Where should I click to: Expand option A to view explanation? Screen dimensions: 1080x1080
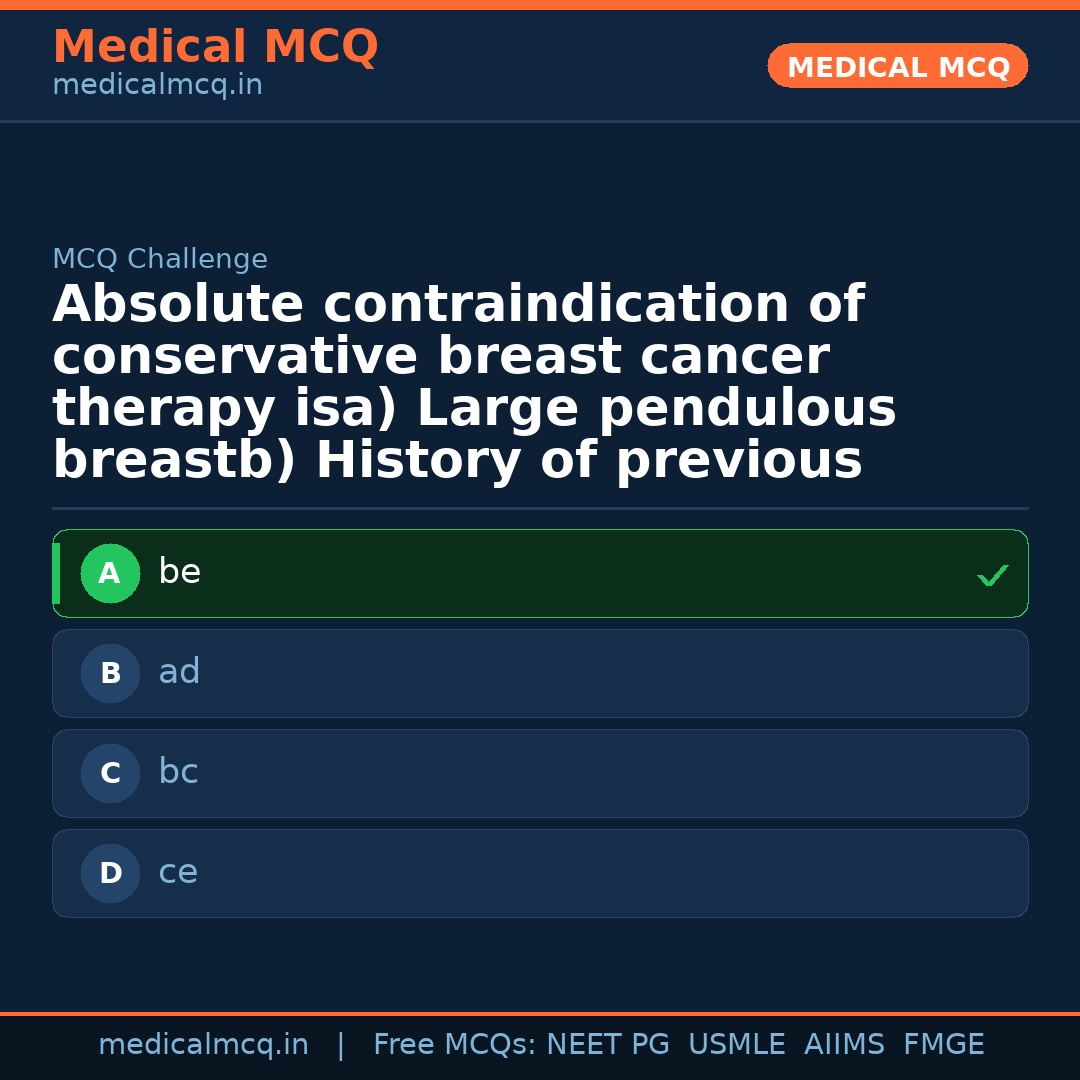540,573
